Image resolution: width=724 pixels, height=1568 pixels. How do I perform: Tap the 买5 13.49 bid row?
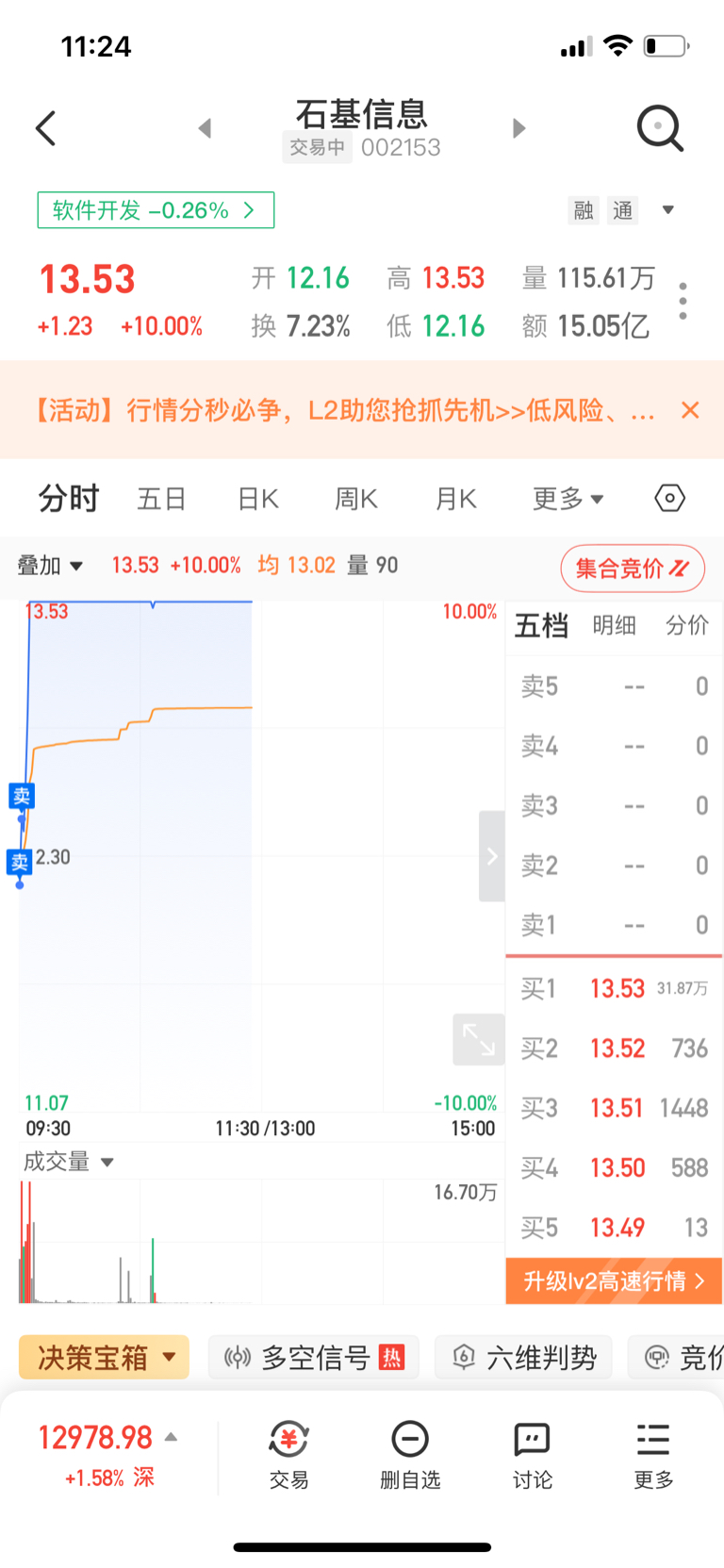tap(614, 1228)
